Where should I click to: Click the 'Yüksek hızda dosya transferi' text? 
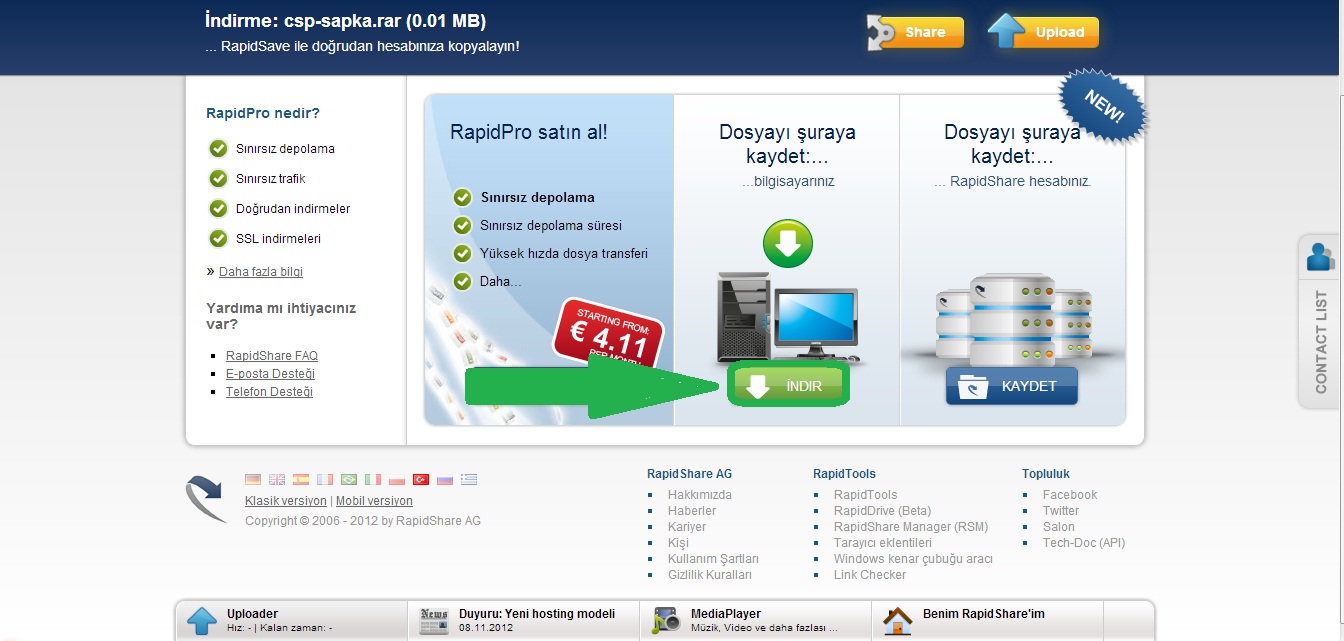coord(564,254)
